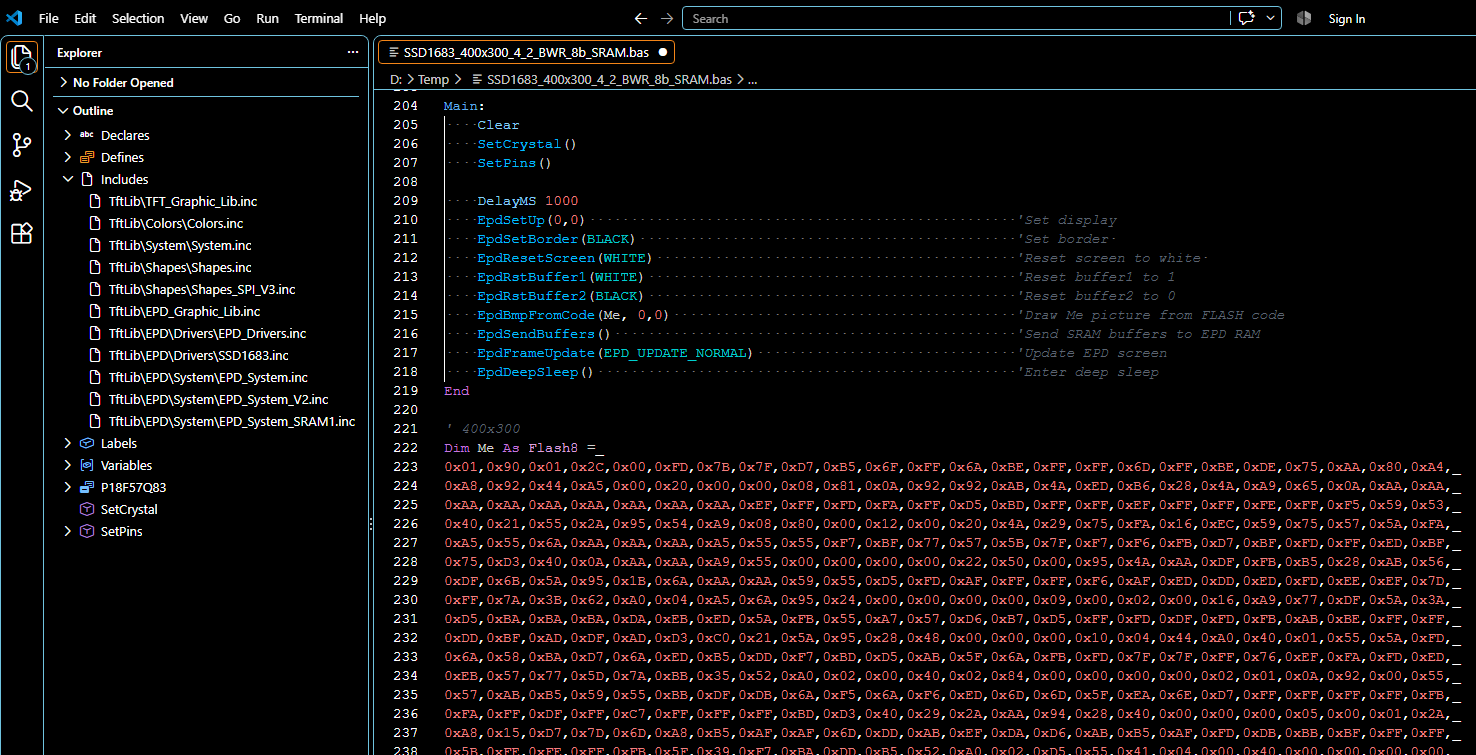Select the SSD1683_400x300_4_2_BWR_8b_SRAM.bas editor tab
This screenshot has width=1476, height=755.
pos(526,52)
